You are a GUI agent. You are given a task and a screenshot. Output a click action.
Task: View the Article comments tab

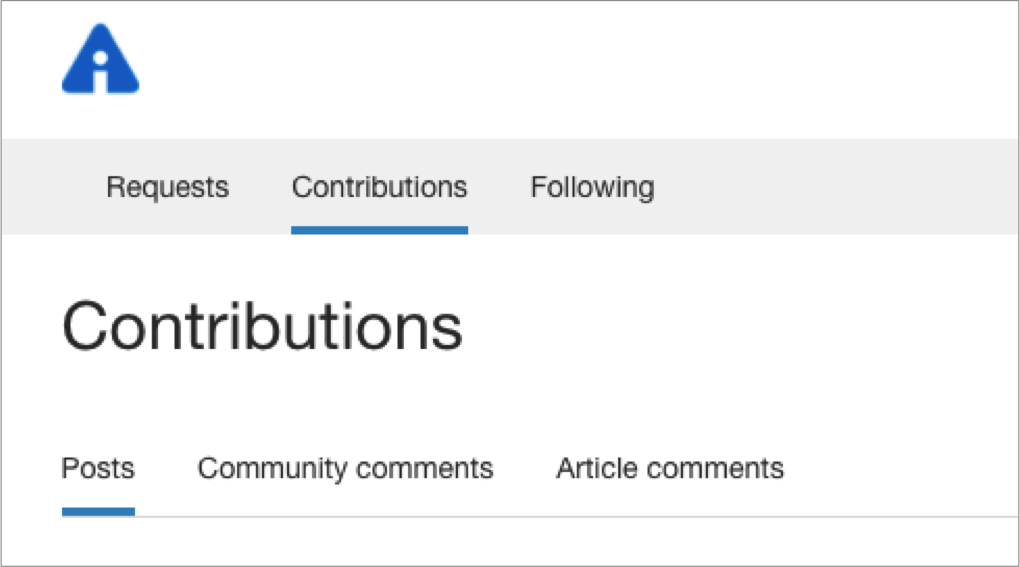point(669,468)
